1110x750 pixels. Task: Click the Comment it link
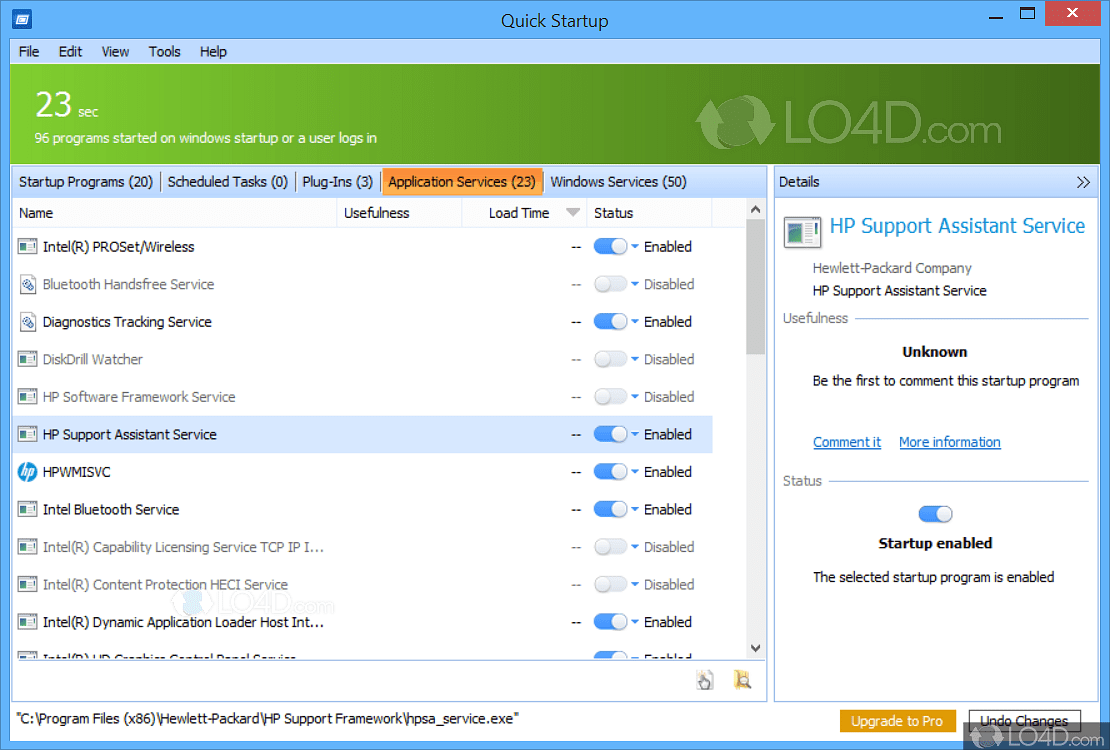click(847, 442)
